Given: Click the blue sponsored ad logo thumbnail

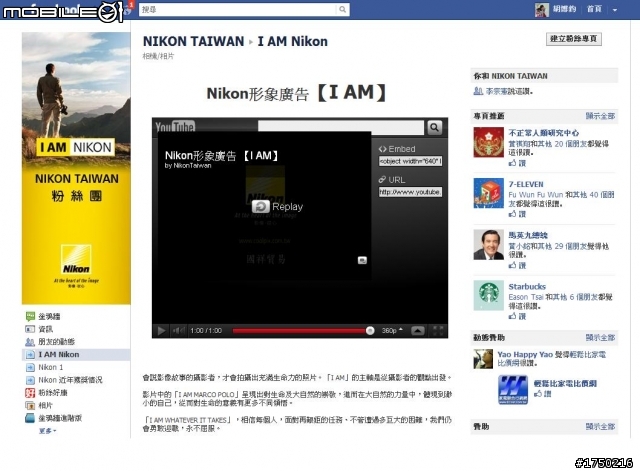Looking at the screenshot, I should (x=513, y=390).
